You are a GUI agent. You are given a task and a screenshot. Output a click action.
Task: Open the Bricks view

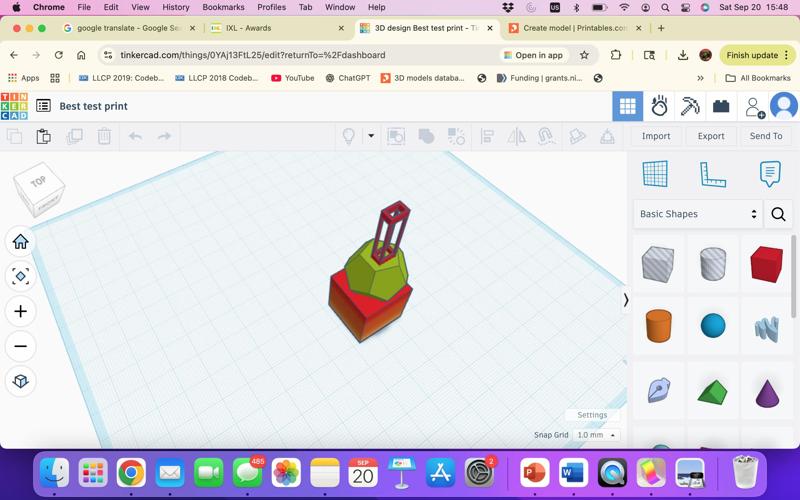721,105
